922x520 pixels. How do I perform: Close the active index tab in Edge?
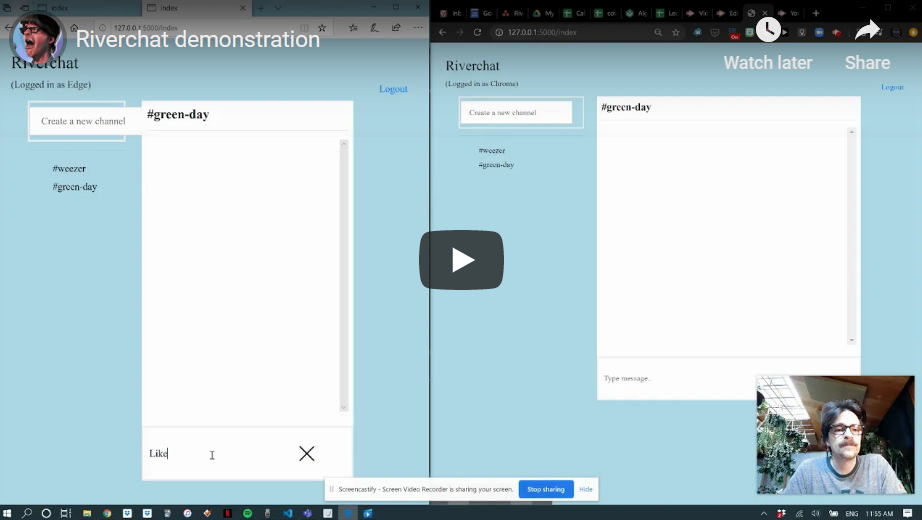[242, 8]
